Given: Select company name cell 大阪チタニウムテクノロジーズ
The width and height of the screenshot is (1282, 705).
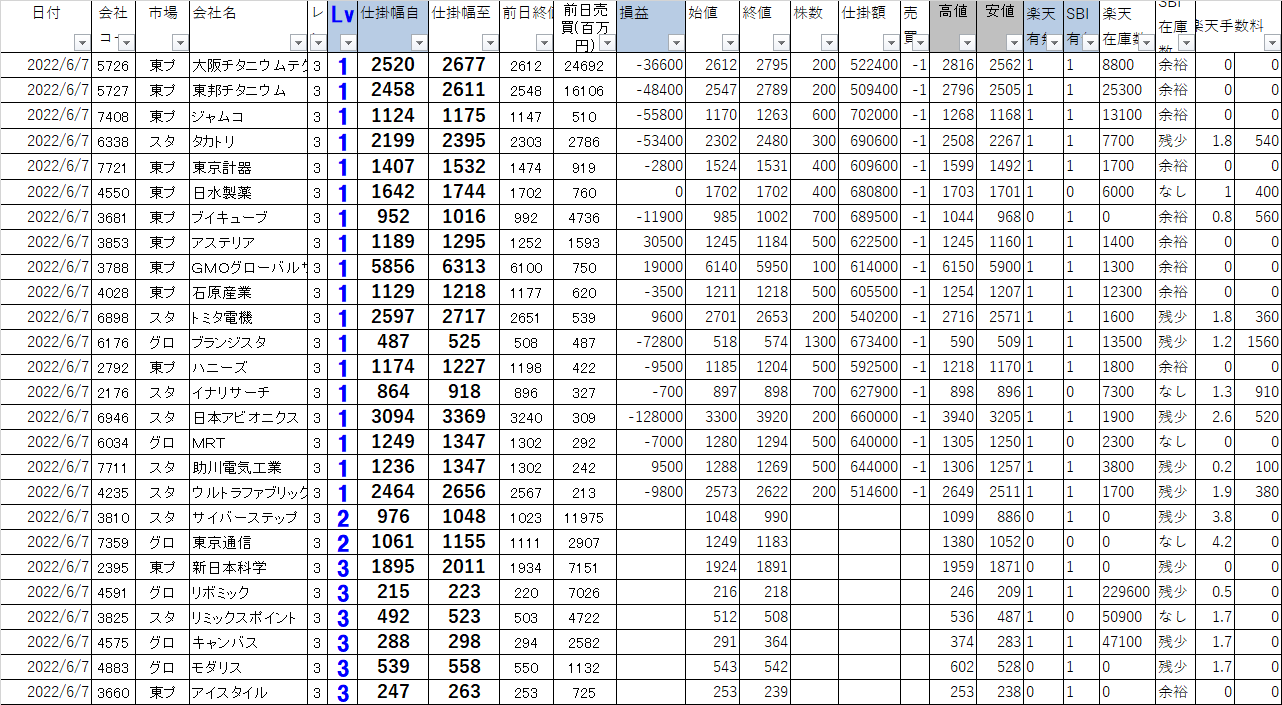Looking at the screenshot, I should (249, 65).
